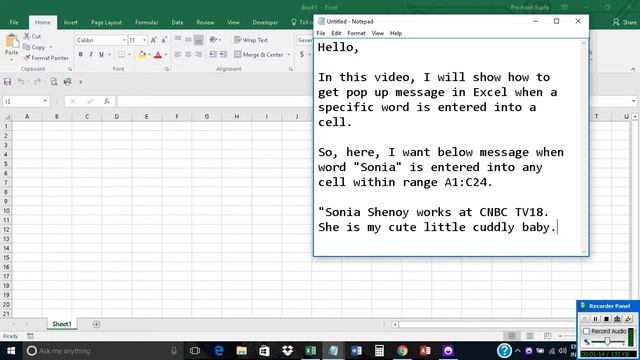Viewport: 640px width, 360px height.
Task: Click the Increase Indent icon
Action: (223, 54)
